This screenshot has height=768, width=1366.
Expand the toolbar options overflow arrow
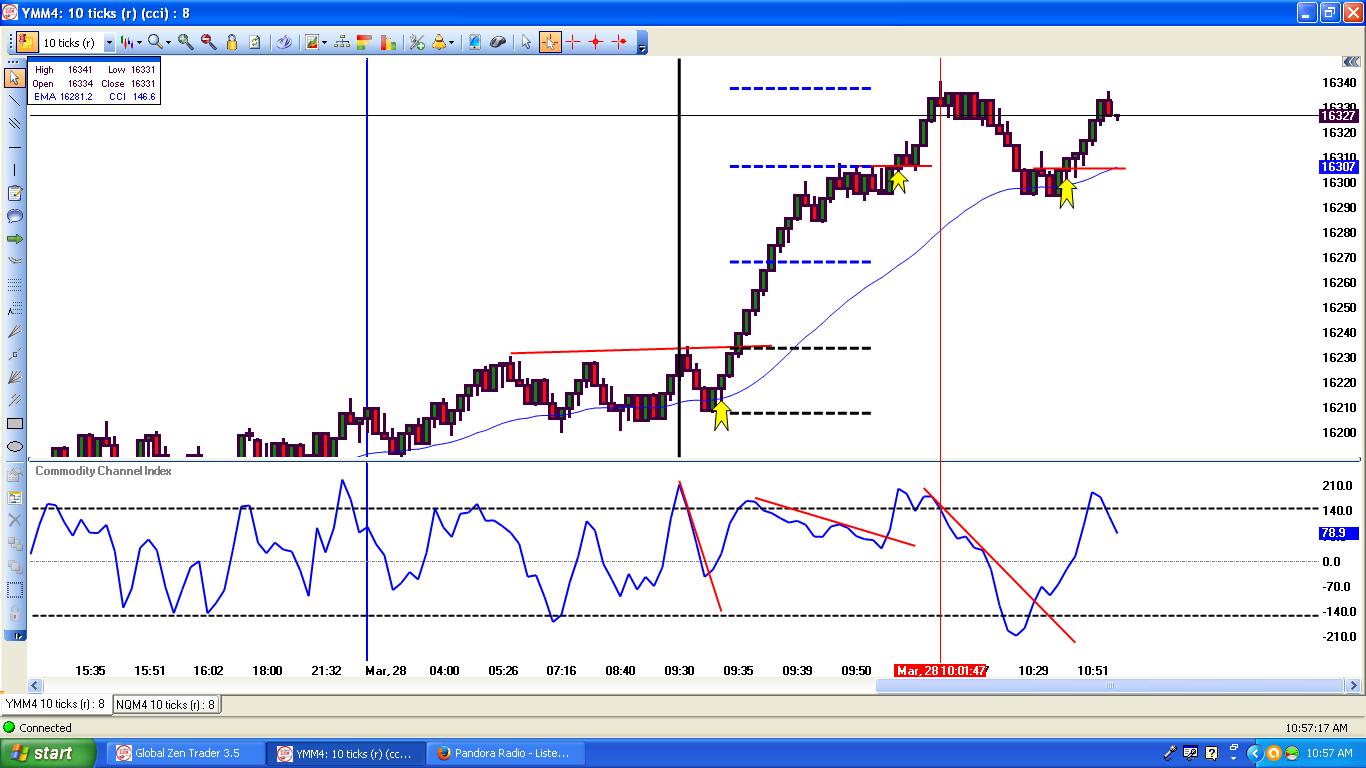(x=641, y=44)
